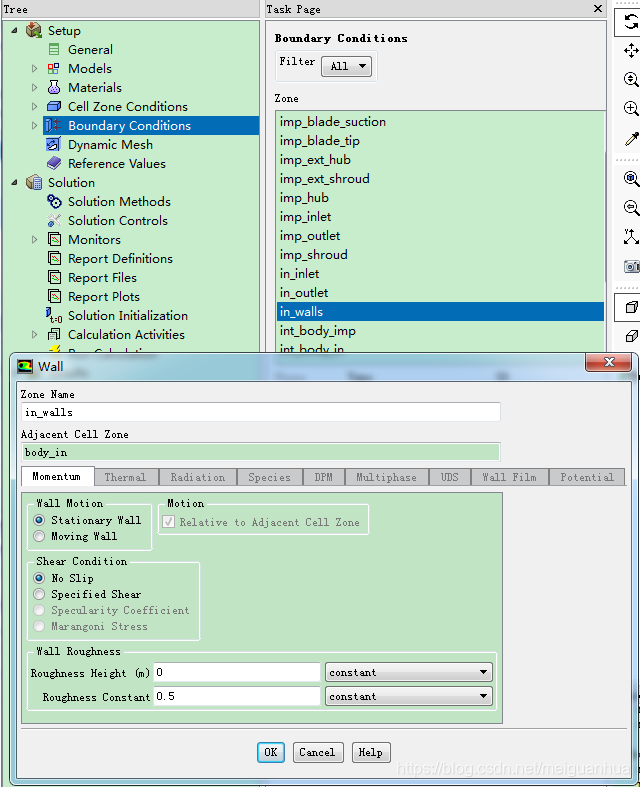This screenshot has height=787, width=640.
Task: Click the rotate view tool icon
Action: (x=631, y=21)
